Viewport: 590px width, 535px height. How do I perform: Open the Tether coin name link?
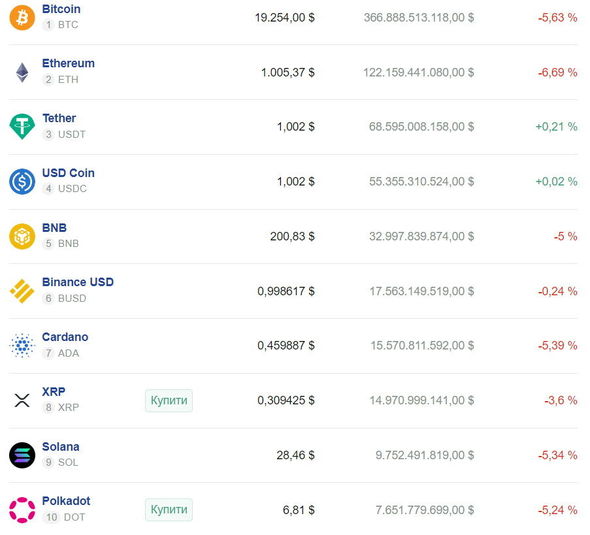pos(59,118)
